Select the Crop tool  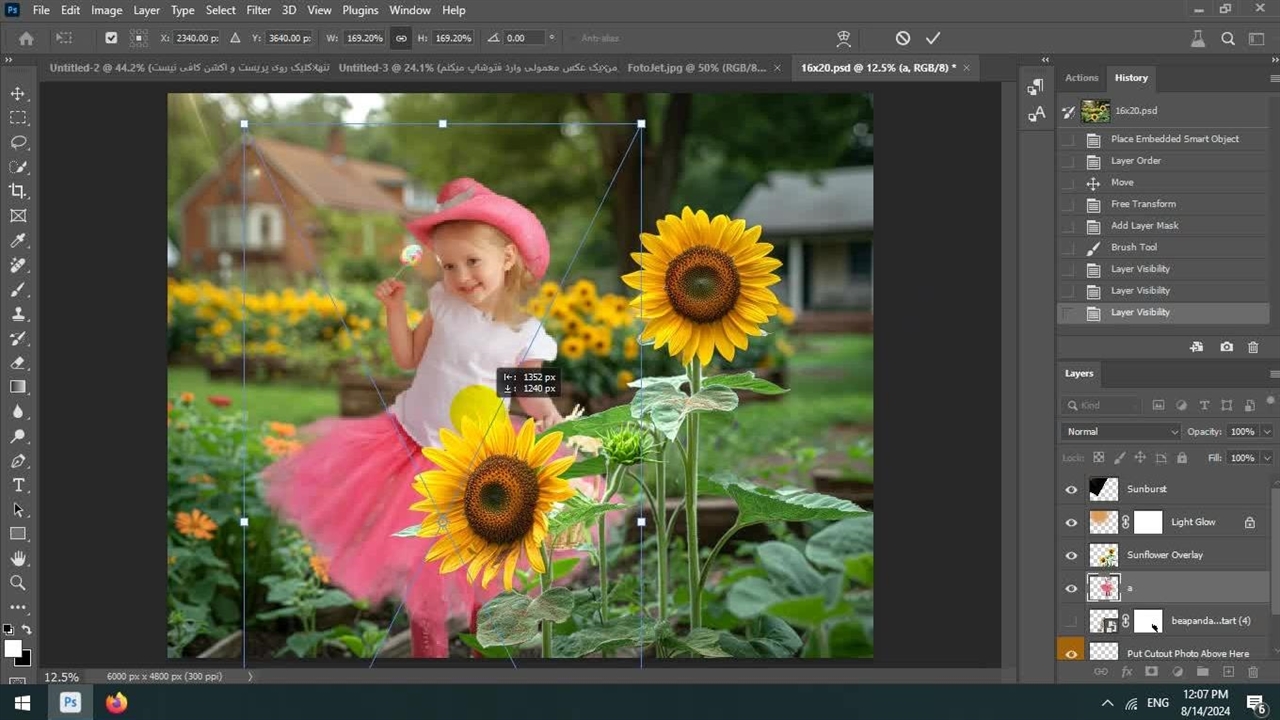[18, 191]
